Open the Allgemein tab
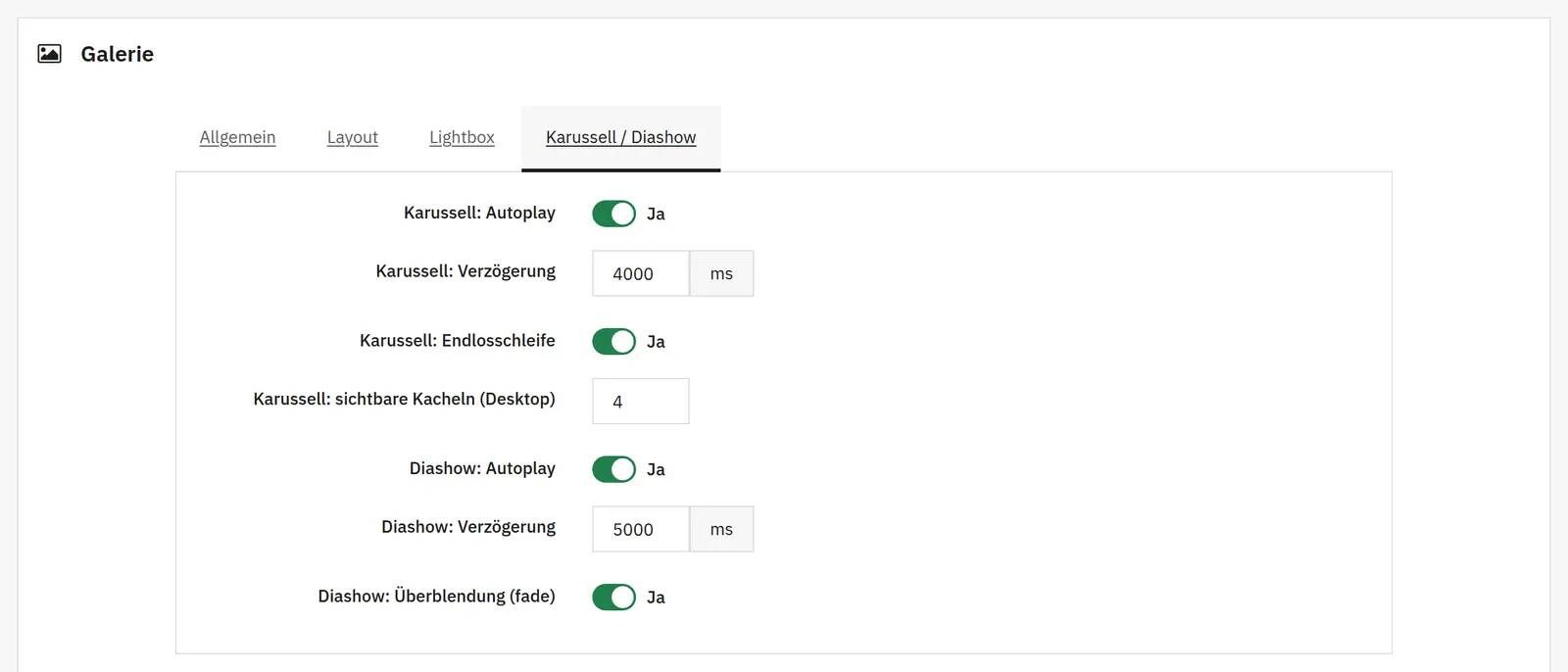The height and width of the screenshot is (672, 1568). (237, 137)
